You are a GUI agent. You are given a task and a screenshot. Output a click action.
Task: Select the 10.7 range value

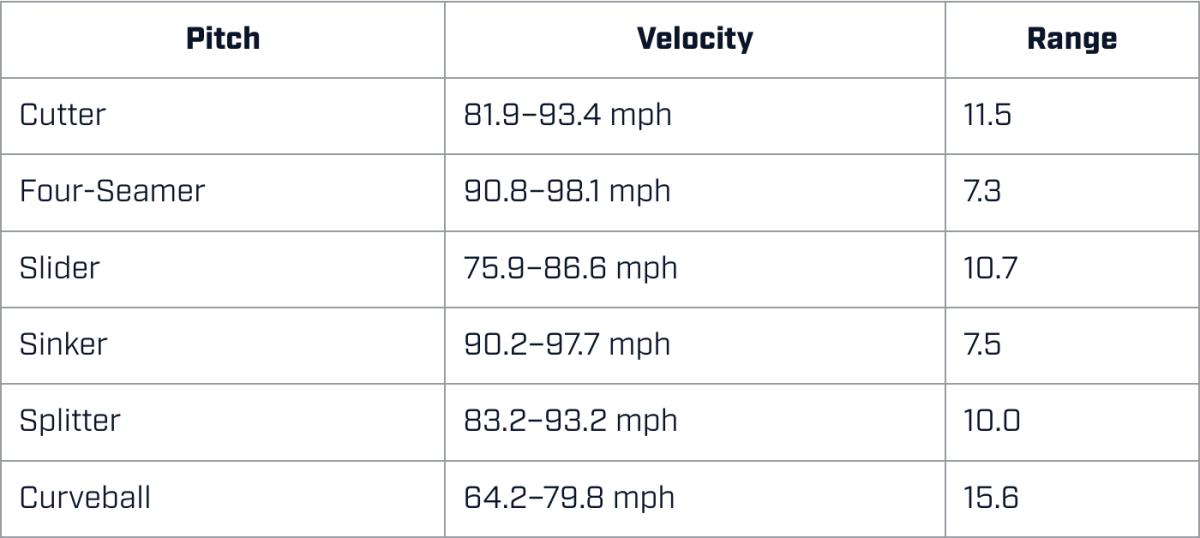click(992, 268)
